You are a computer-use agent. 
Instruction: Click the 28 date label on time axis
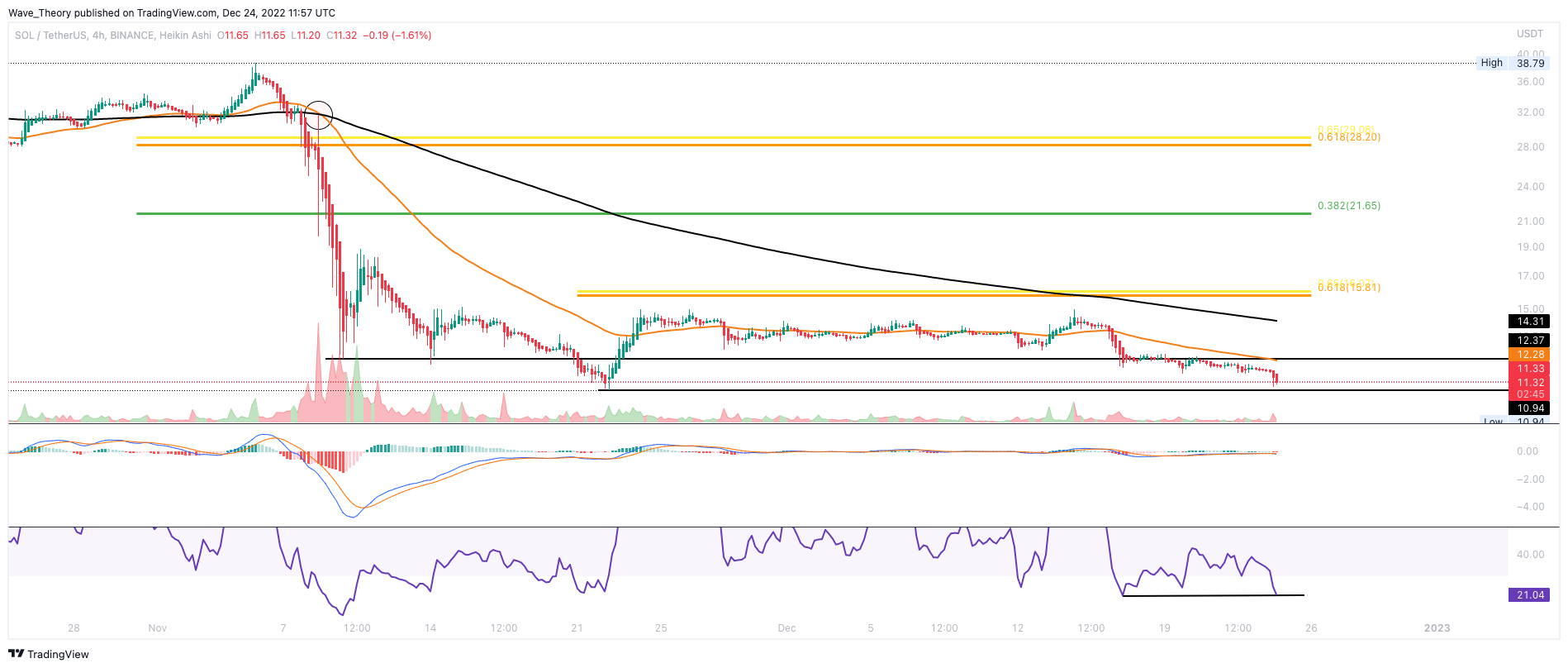(x=74, y=628)
